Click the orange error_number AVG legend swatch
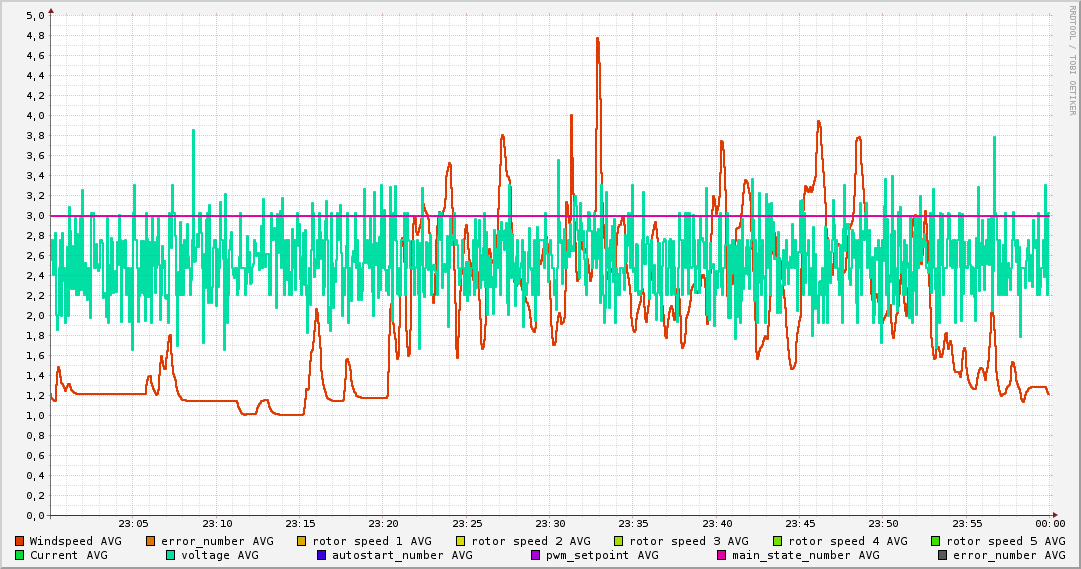The height and width of the screenshot is (569, 1081). tap(151, 541)
